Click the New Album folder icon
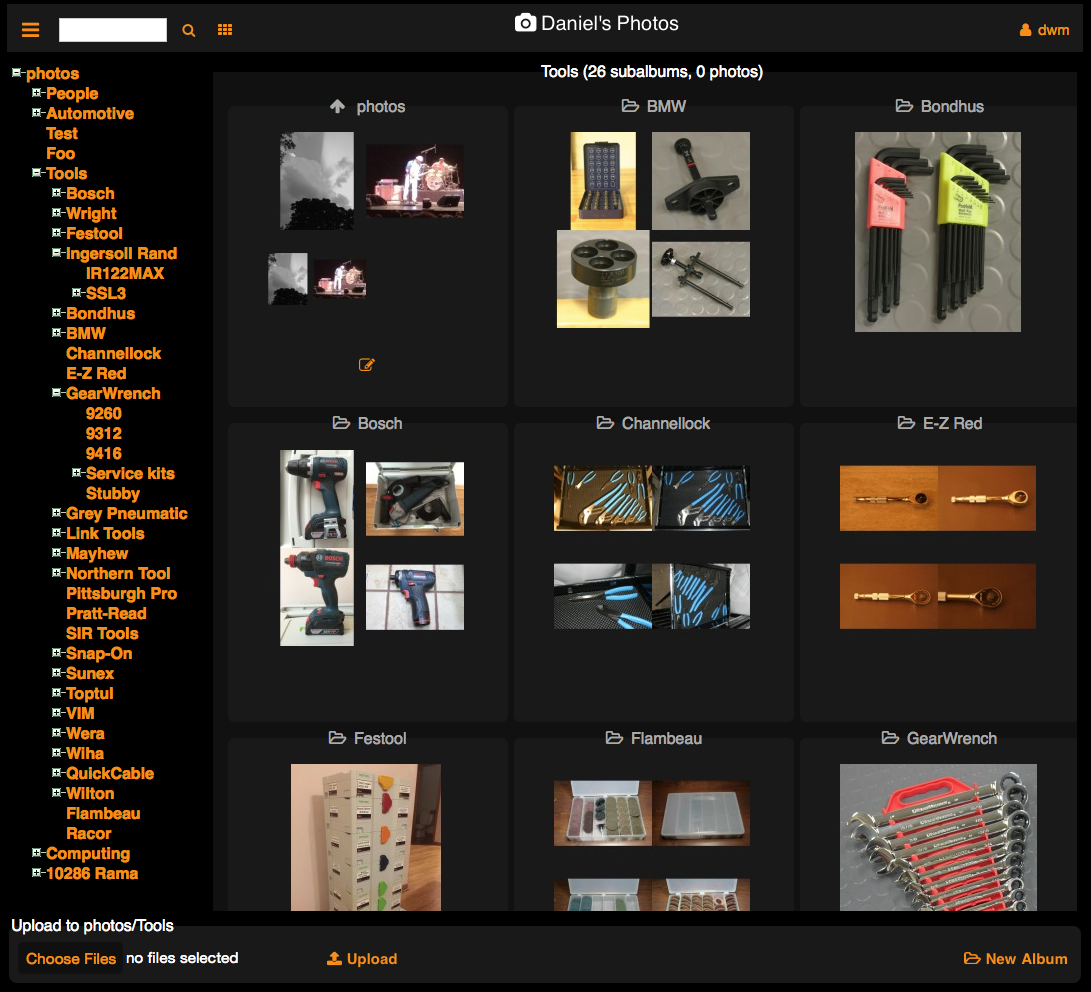The height and width of the screenshot is (992, 1091). pos(972,959)
